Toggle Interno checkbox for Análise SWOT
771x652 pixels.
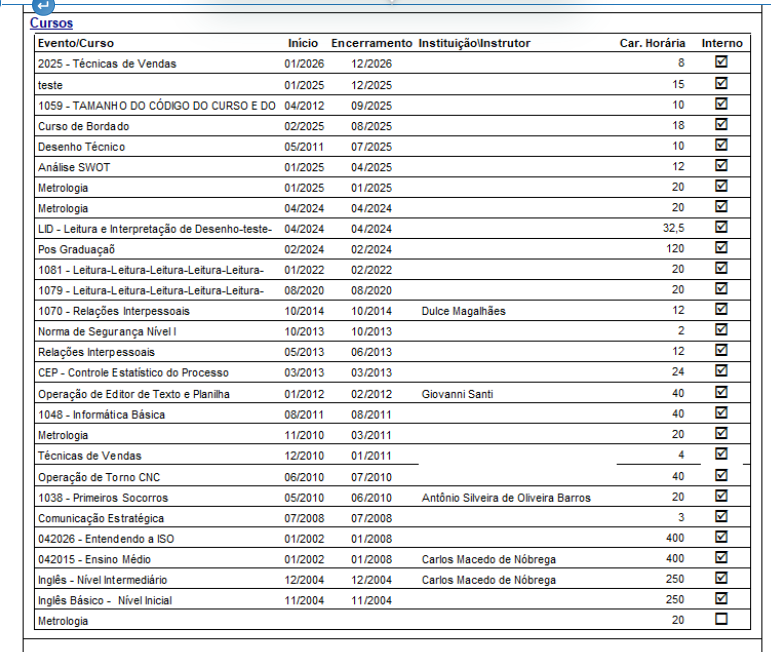coord(721,166)
